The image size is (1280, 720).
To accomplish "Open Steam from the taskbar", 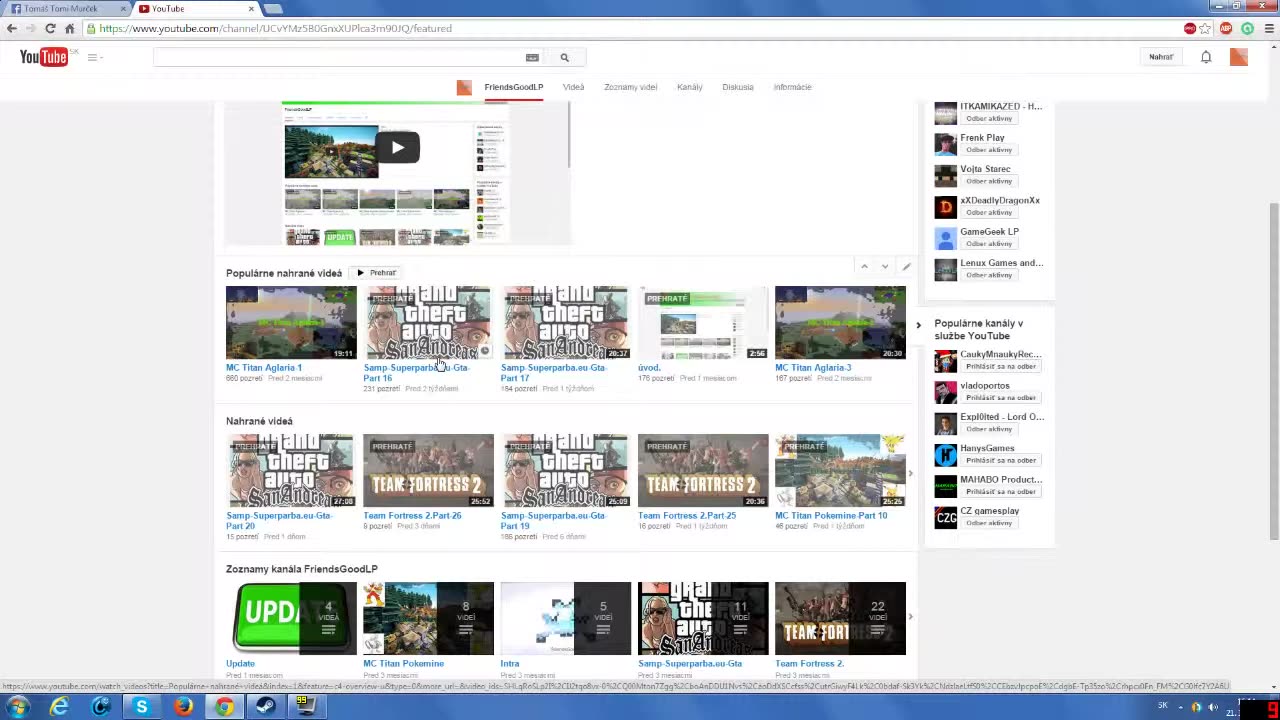I will 266,707.
